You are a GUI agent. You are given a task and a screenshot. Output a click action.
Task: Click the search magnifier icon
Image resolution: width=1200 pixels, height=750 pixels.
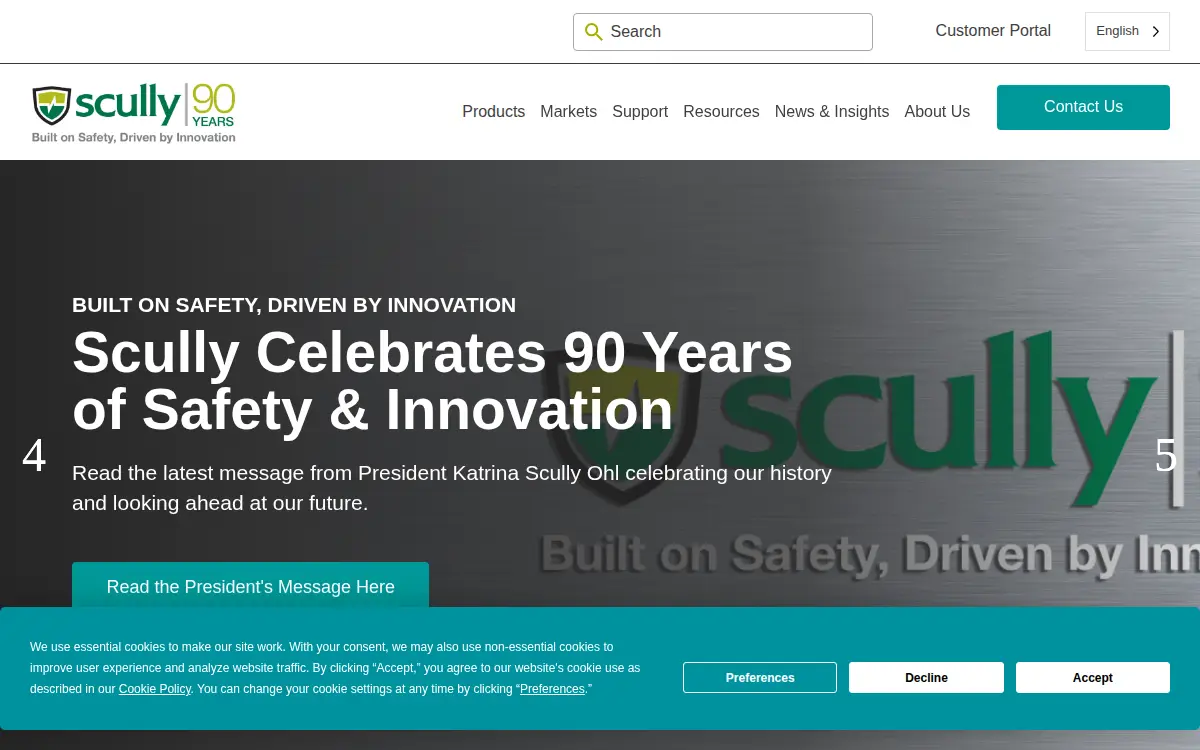click(x=594, y=32)
